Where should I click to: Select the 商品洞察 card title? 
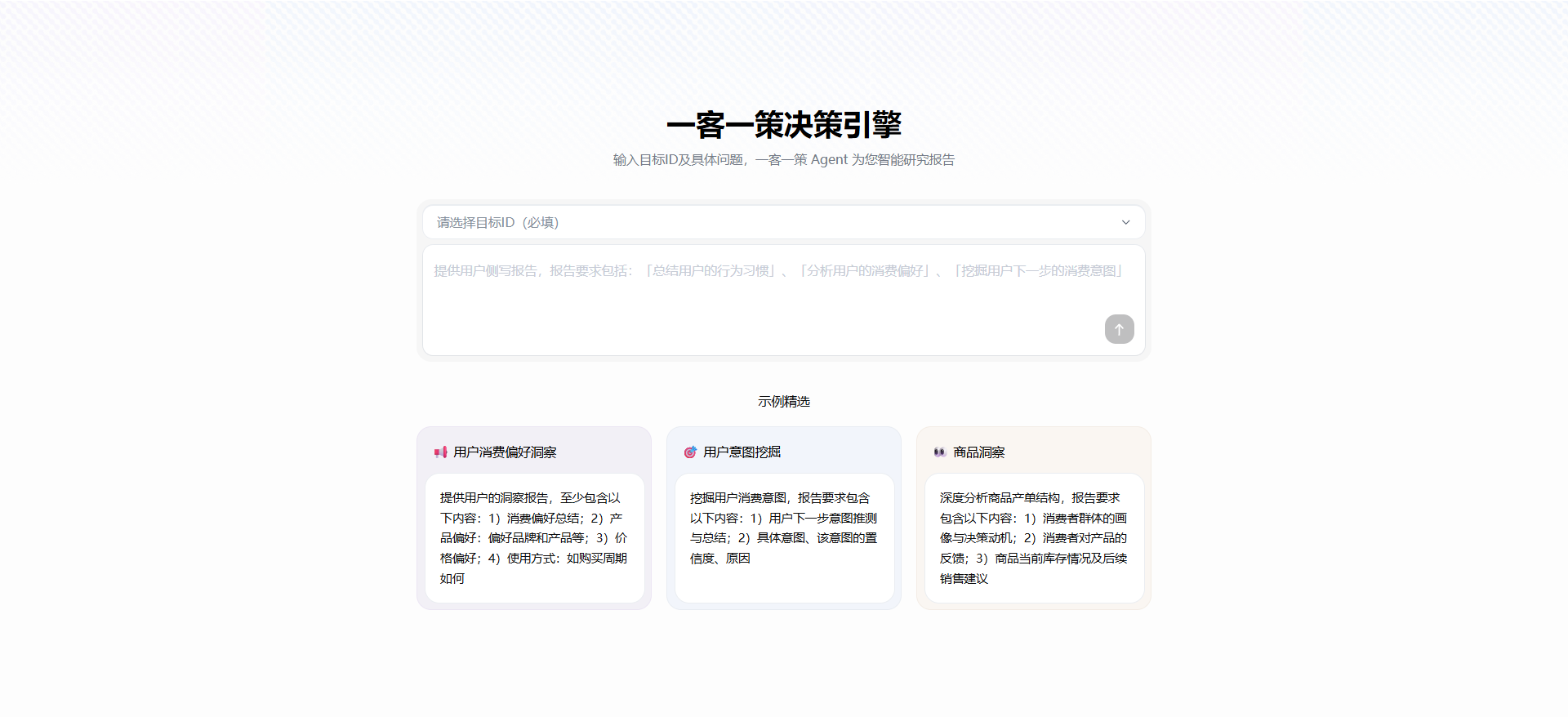coord(978,452)
